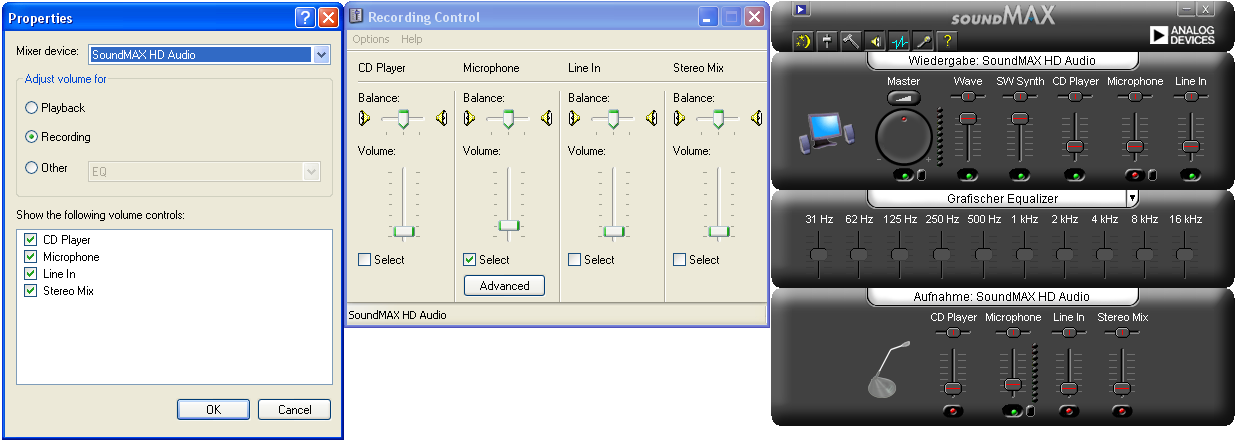Uncheck CD Player in volume controls list

(30, 240)
